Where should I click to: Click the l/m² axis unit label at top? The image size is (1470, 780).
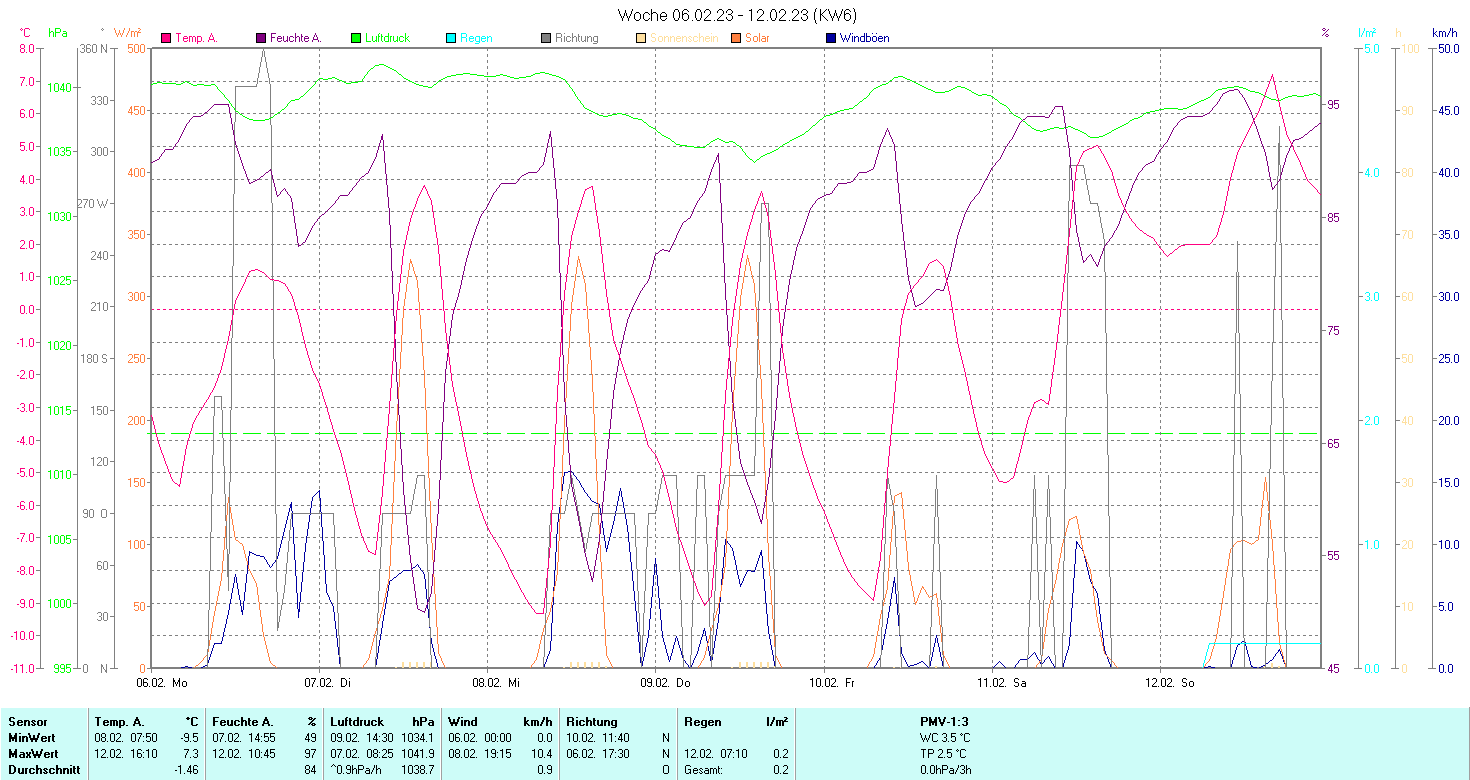1367,32
